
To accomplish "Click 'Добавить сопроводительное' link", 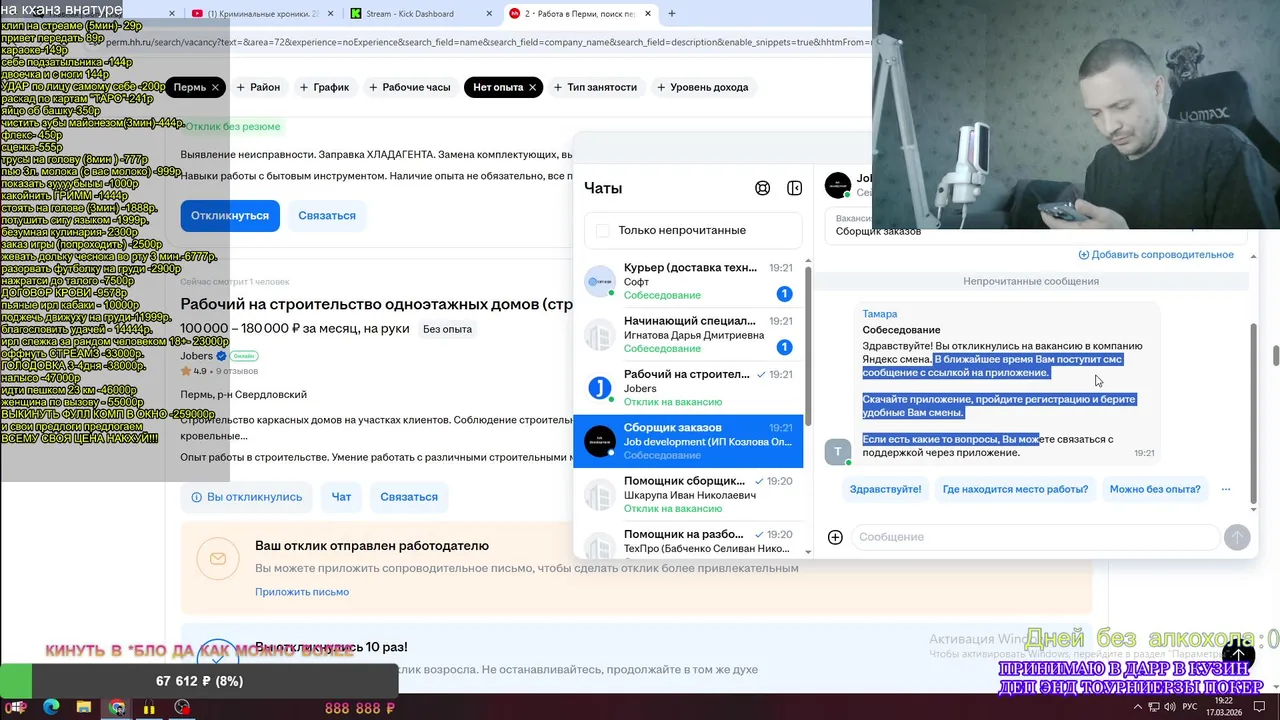I will coord(1155,255).
